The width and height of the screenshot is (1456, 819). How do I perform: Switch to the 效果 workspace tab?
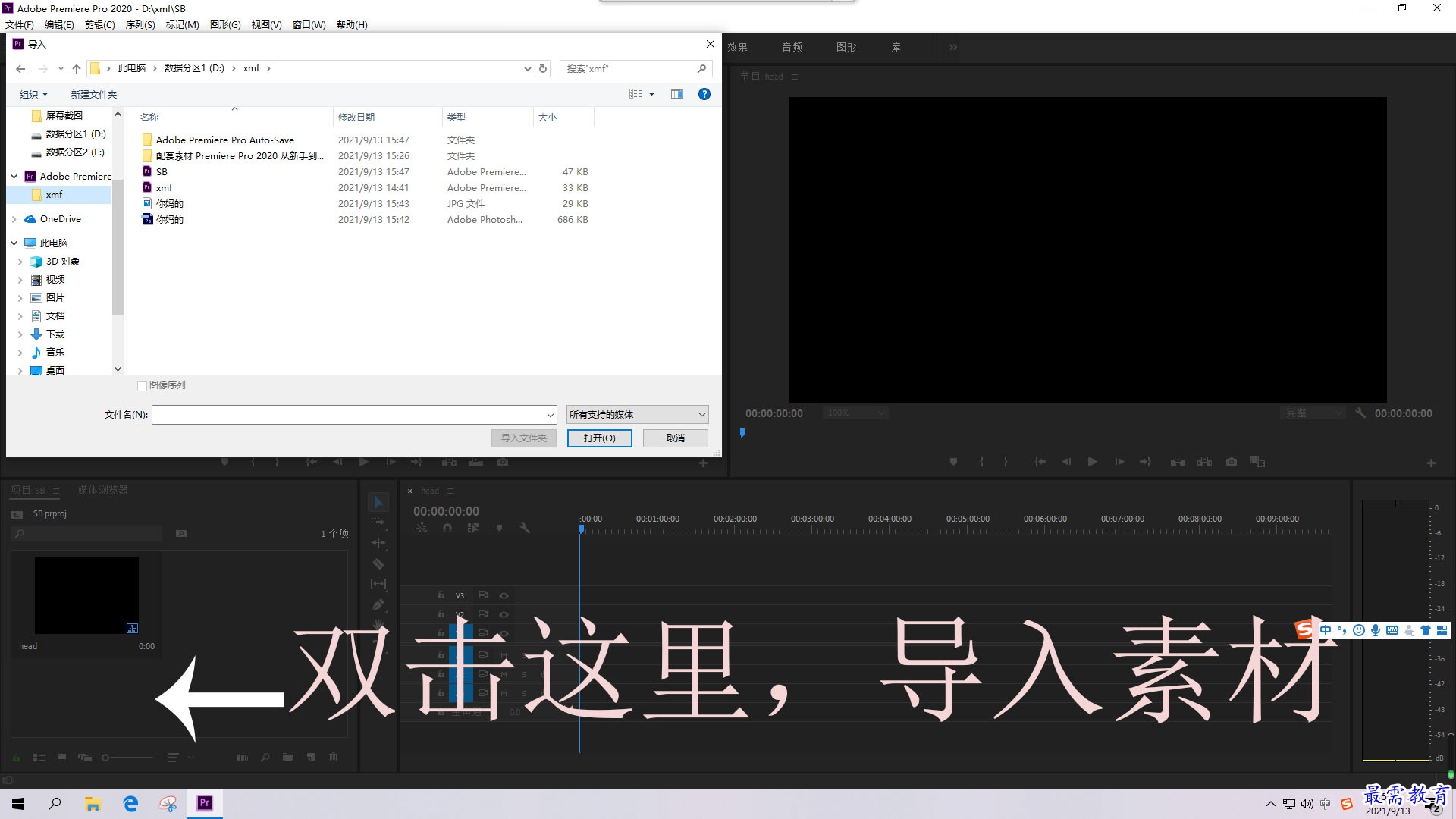pos(737,47)
